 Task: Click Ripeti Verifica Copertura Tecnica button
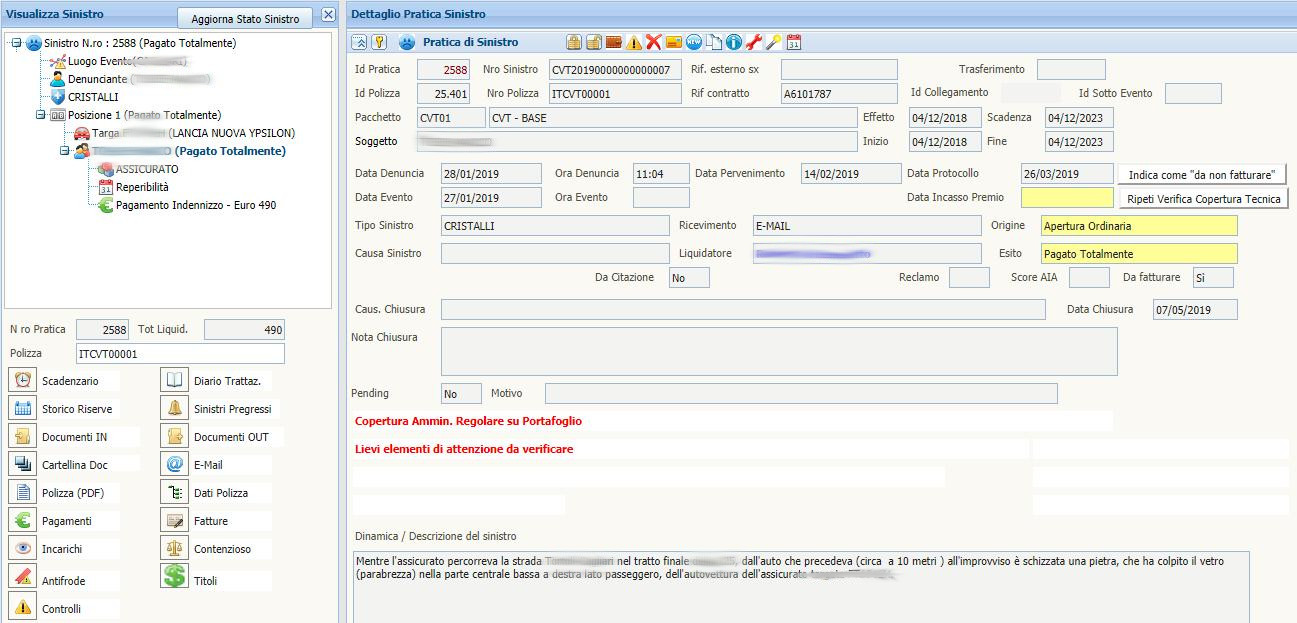[1202, 199]
